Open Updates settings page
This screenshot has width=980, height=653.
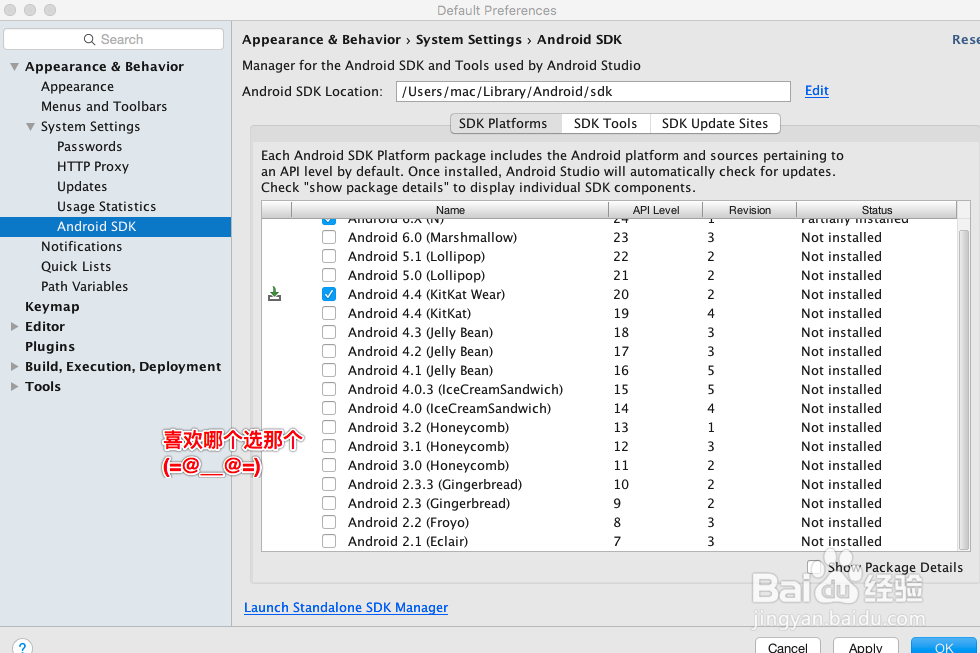coord(82,186)
